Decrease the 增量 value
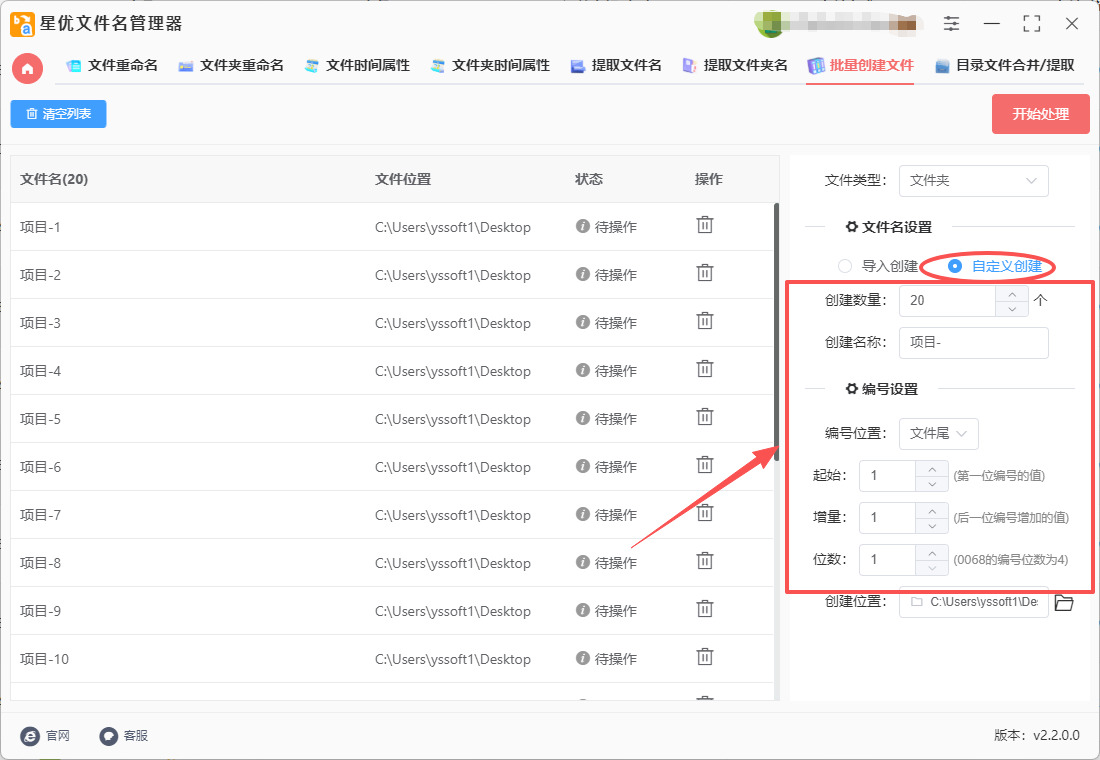Screen dimensions: 1100x760 (x=932, y=526)
